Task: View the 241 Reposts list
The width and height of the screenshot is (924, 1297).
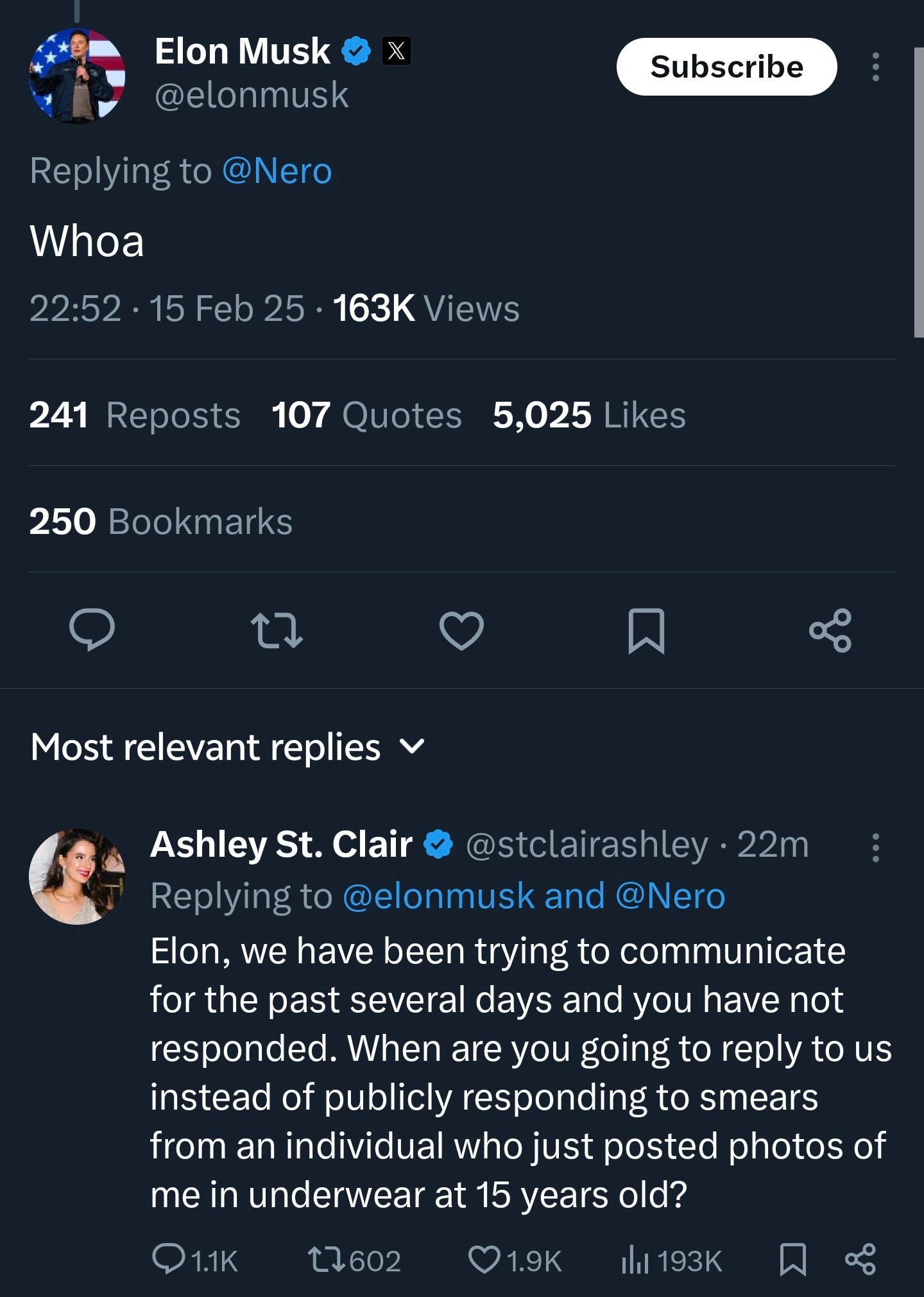Action: tap(135, 415)
